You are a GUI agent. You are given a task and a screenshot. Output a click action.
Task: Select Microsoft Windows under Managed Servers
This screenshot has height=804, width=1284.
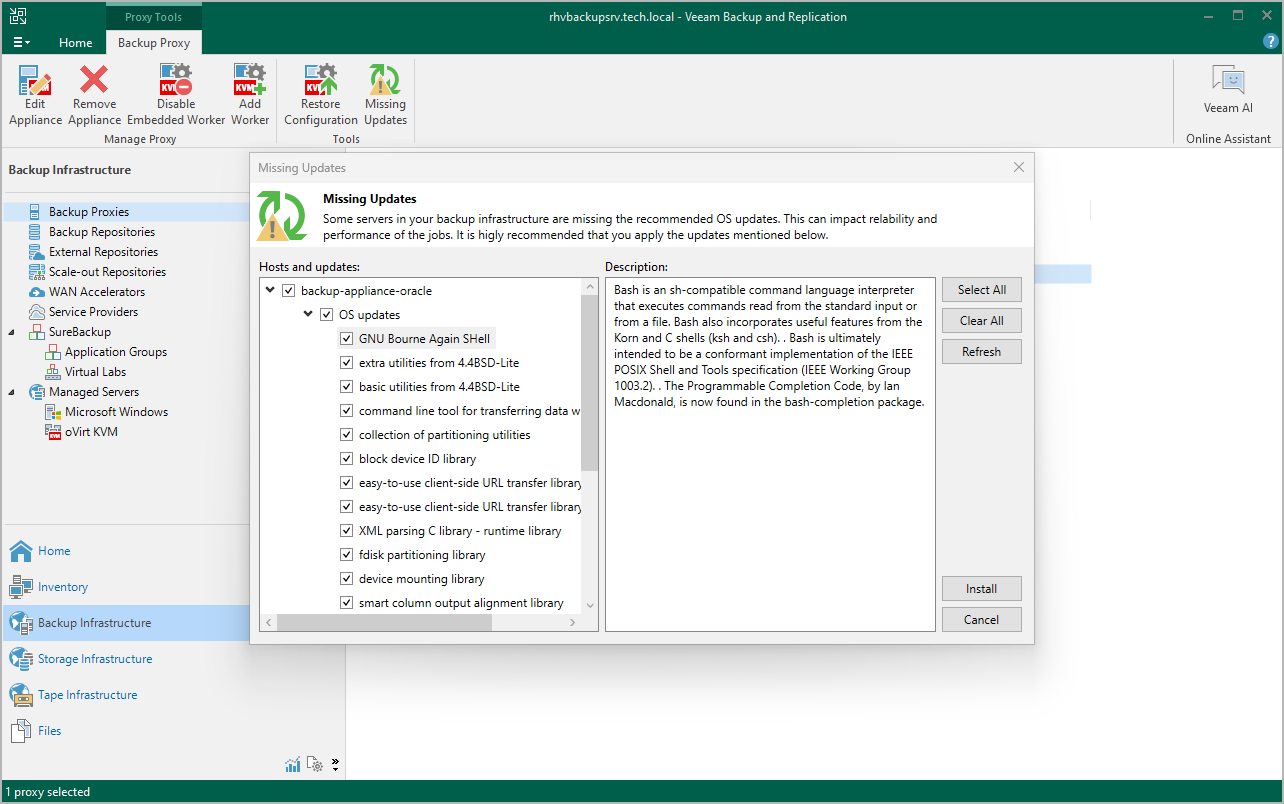tap(116, 412)
